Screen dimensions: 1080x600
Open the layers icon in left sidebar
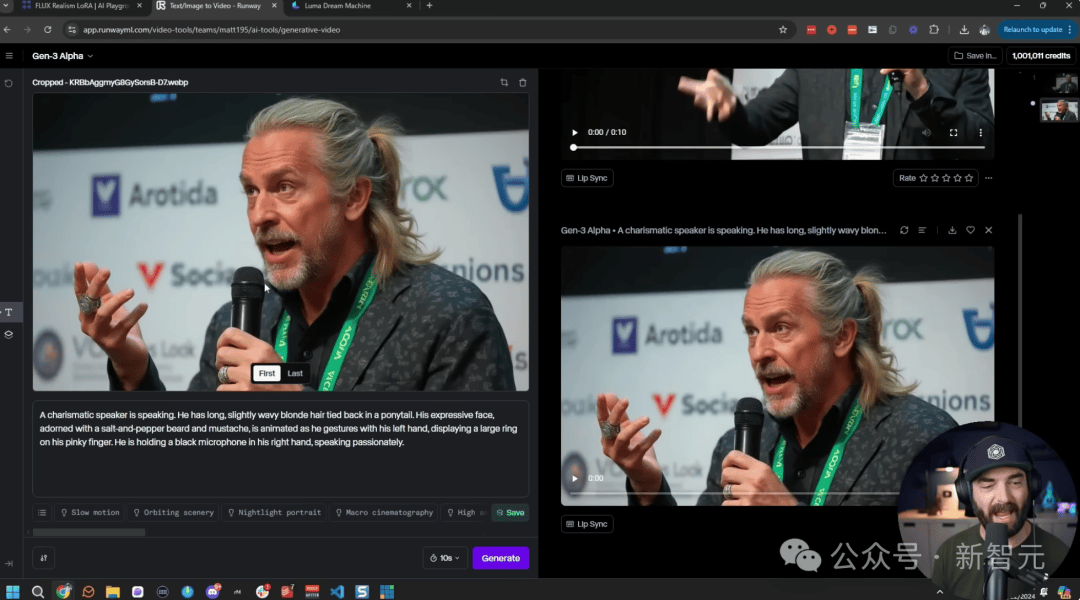9,334
